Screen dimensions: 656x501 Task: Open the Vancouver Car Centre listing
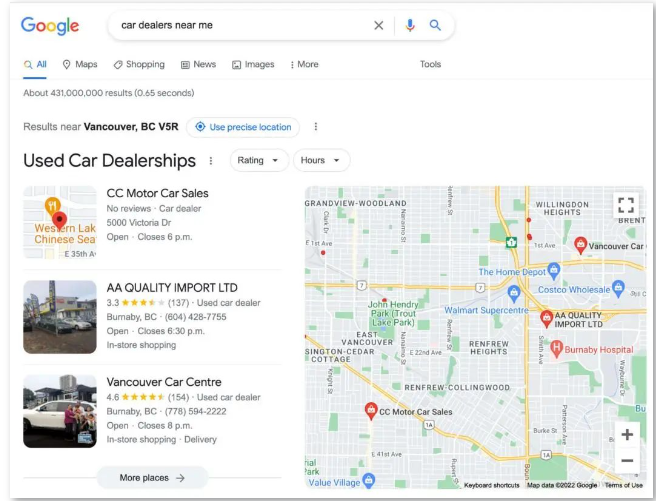tap(164, 382)
